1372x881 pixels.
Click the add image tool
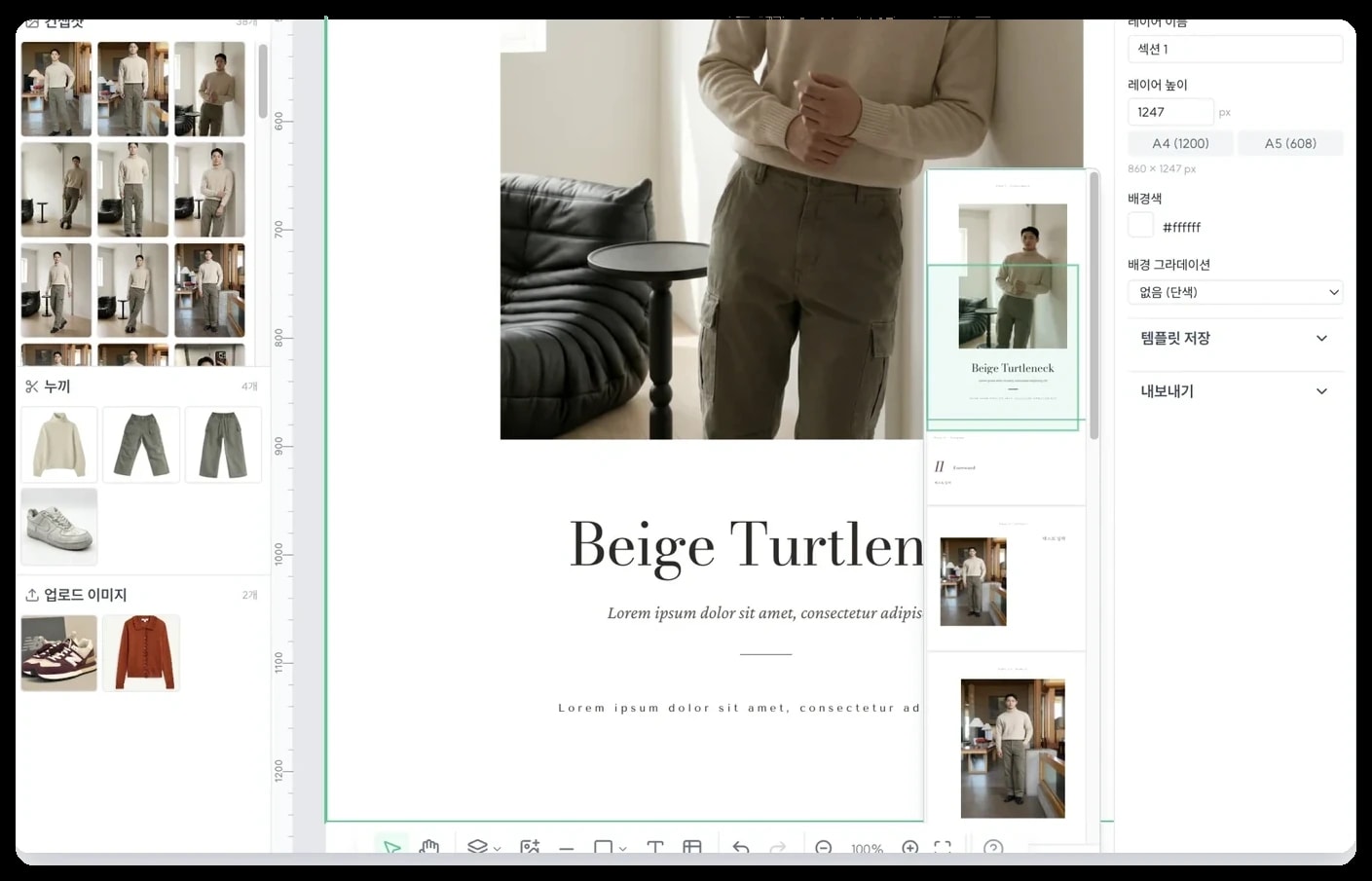pyautogui.click(x=530, y=848)
